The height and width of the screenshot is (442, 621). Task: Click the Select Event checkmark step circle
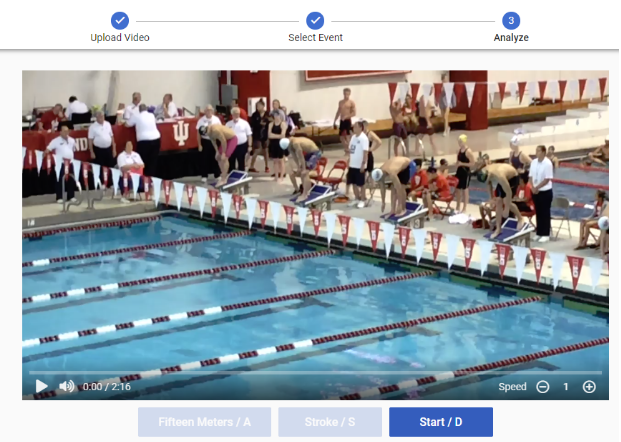[315, 21]
